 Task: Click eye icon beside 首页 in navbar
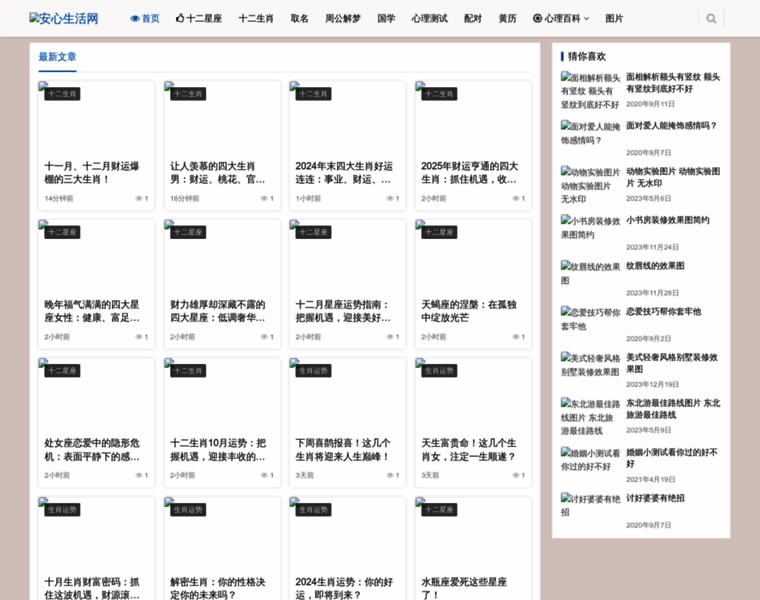pyautogui.click(x=135, y=18)
